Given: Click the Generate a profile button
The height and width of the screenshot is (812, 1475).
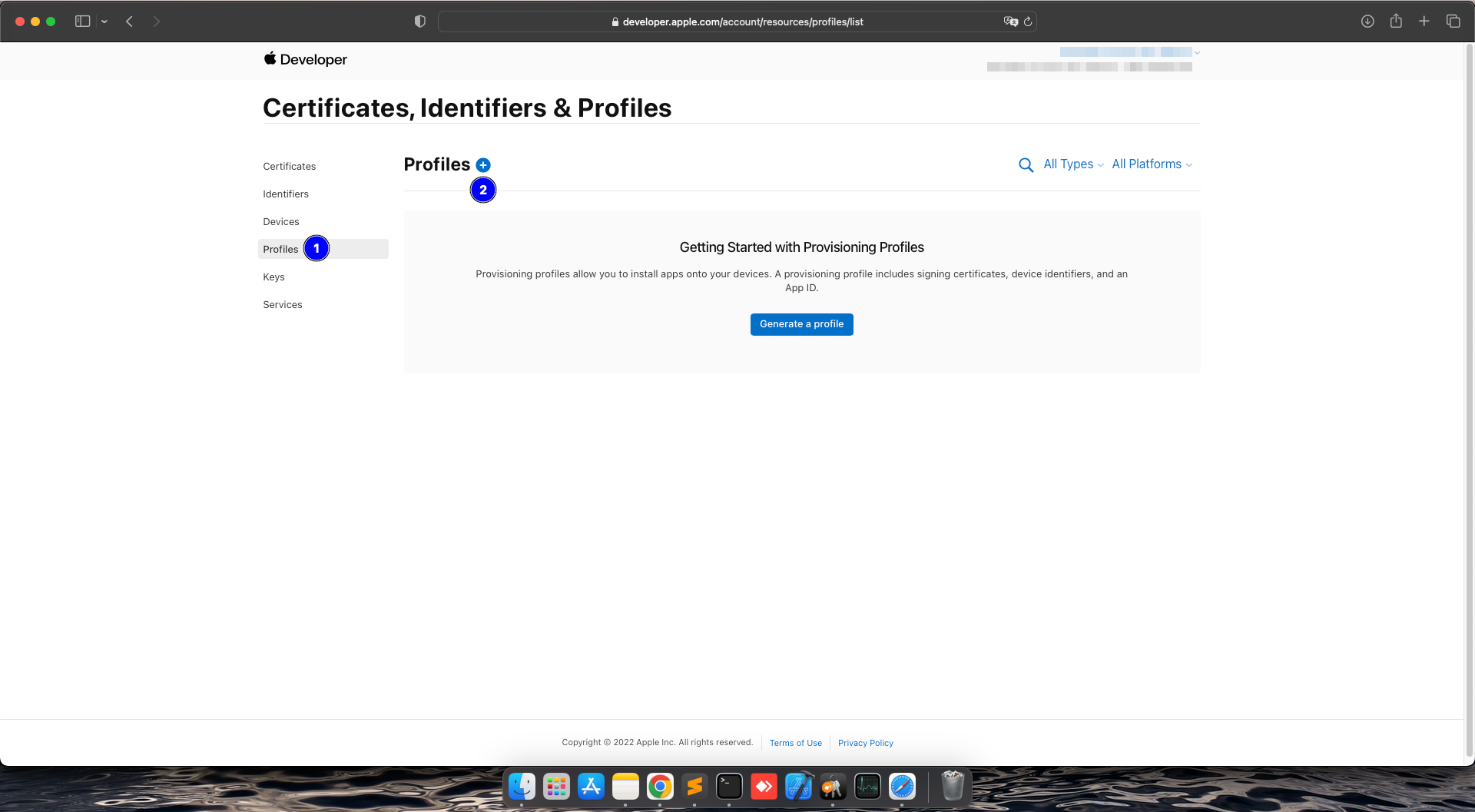Looking at the screenshot, I should [802, 324].
